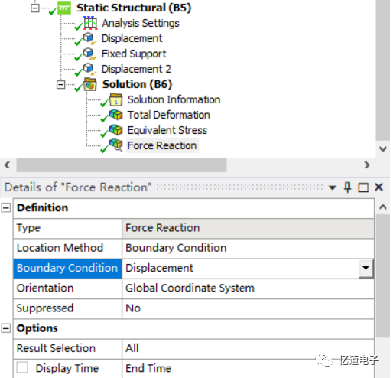Viewport: 391px width, 378px height.
Task: Select Solution (B6) in the tree
Action: (x=137, y=84)
